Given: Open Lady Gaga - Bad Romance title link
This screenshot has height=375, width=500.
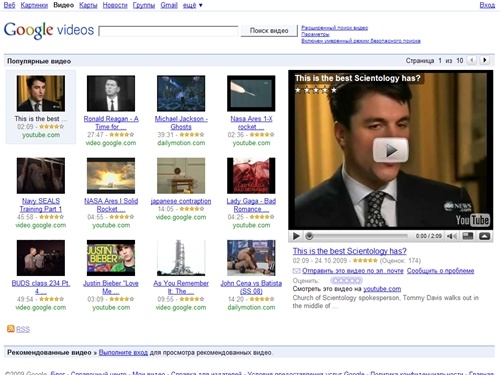Looking at the screenshot, I should [x=251, y=205].
